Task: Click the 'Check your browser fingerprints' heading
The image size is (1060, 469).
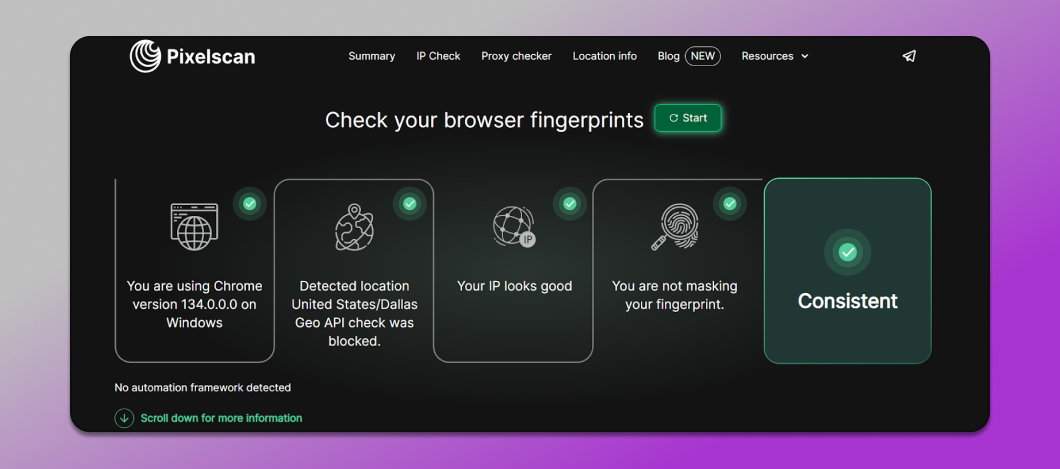Action: click(484, 120)
